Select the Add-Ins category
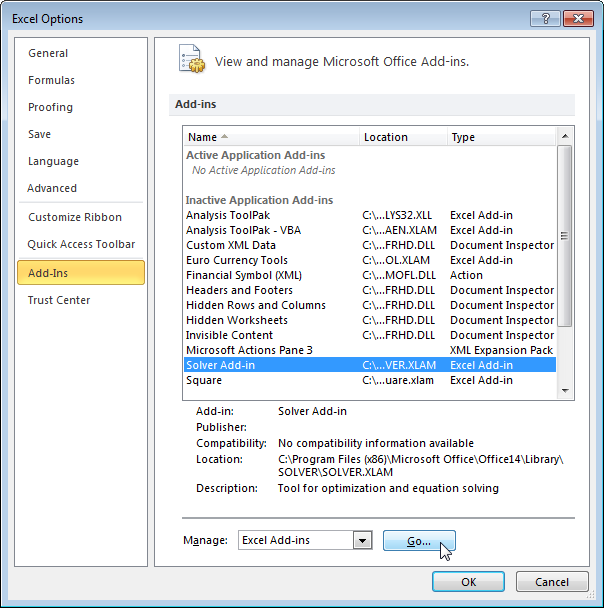The height and width of the screenshot is (608, 604). (81, 273)
